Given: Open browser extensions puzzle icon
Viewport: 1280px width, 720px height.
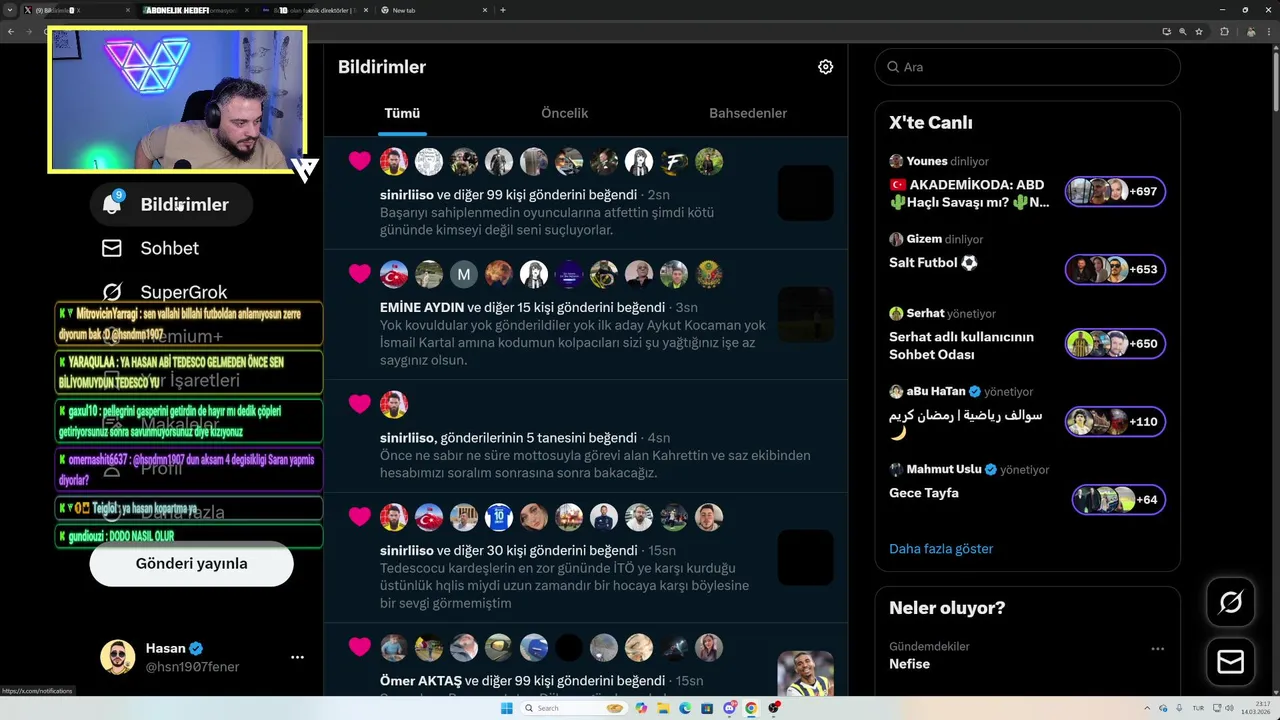Looking at the screenshot, I should 1224,31.
